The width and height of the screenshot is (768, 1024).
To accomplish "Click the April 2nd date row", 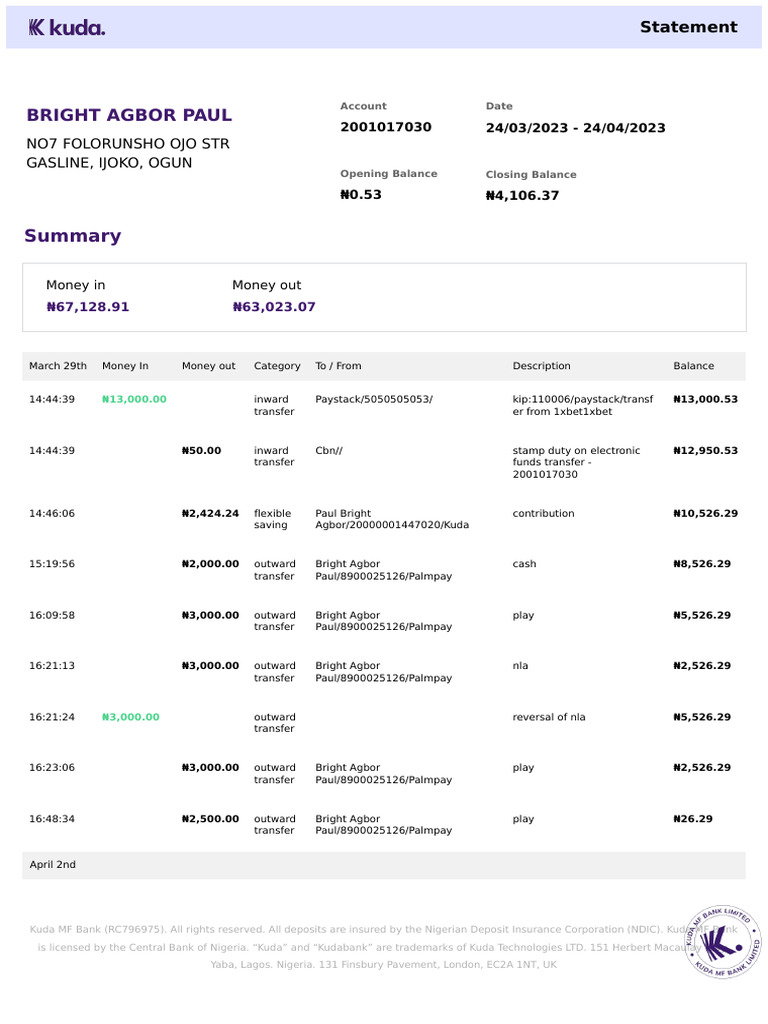I will pos(53,865).
